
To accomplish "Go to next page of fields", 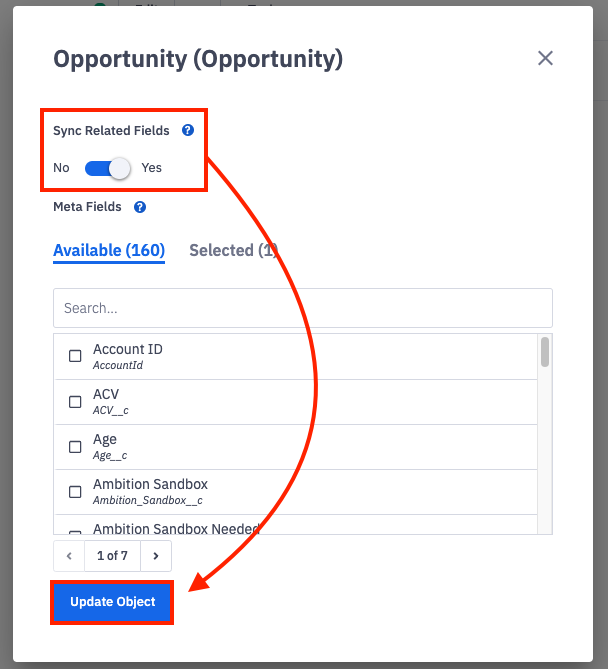I will [x=156, y=555].
